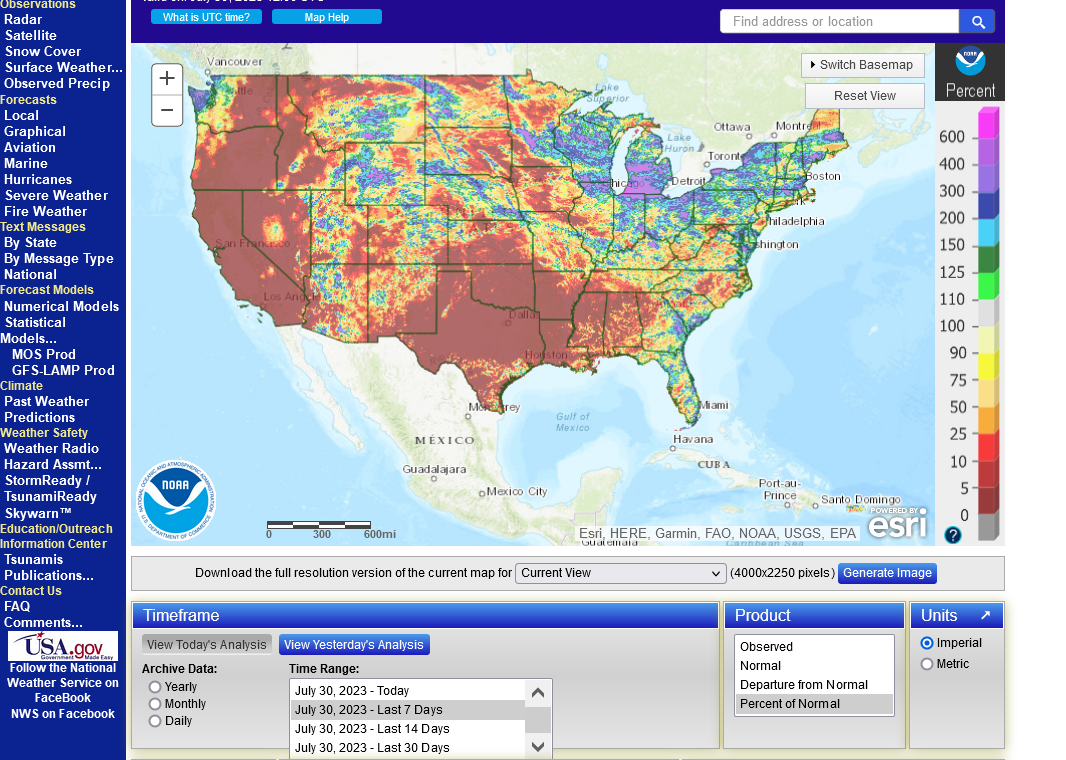This screenshot has width=1066, height=760.
Task: Click the 150 percent cyan legend swatch
Action: 988,232
